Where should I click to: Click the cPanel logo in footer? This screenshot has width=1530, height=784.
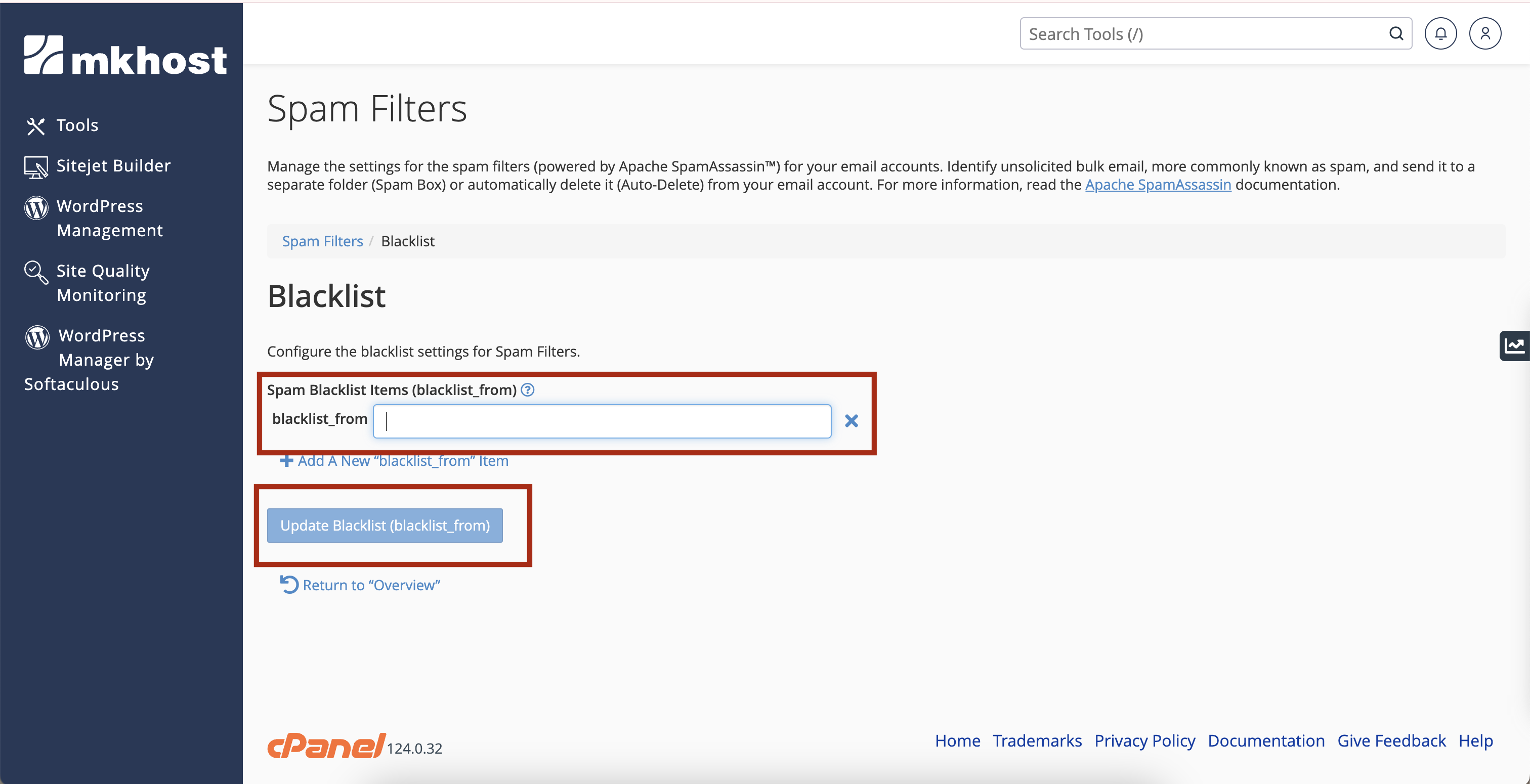pyautogui.click(x=326, y=746)
